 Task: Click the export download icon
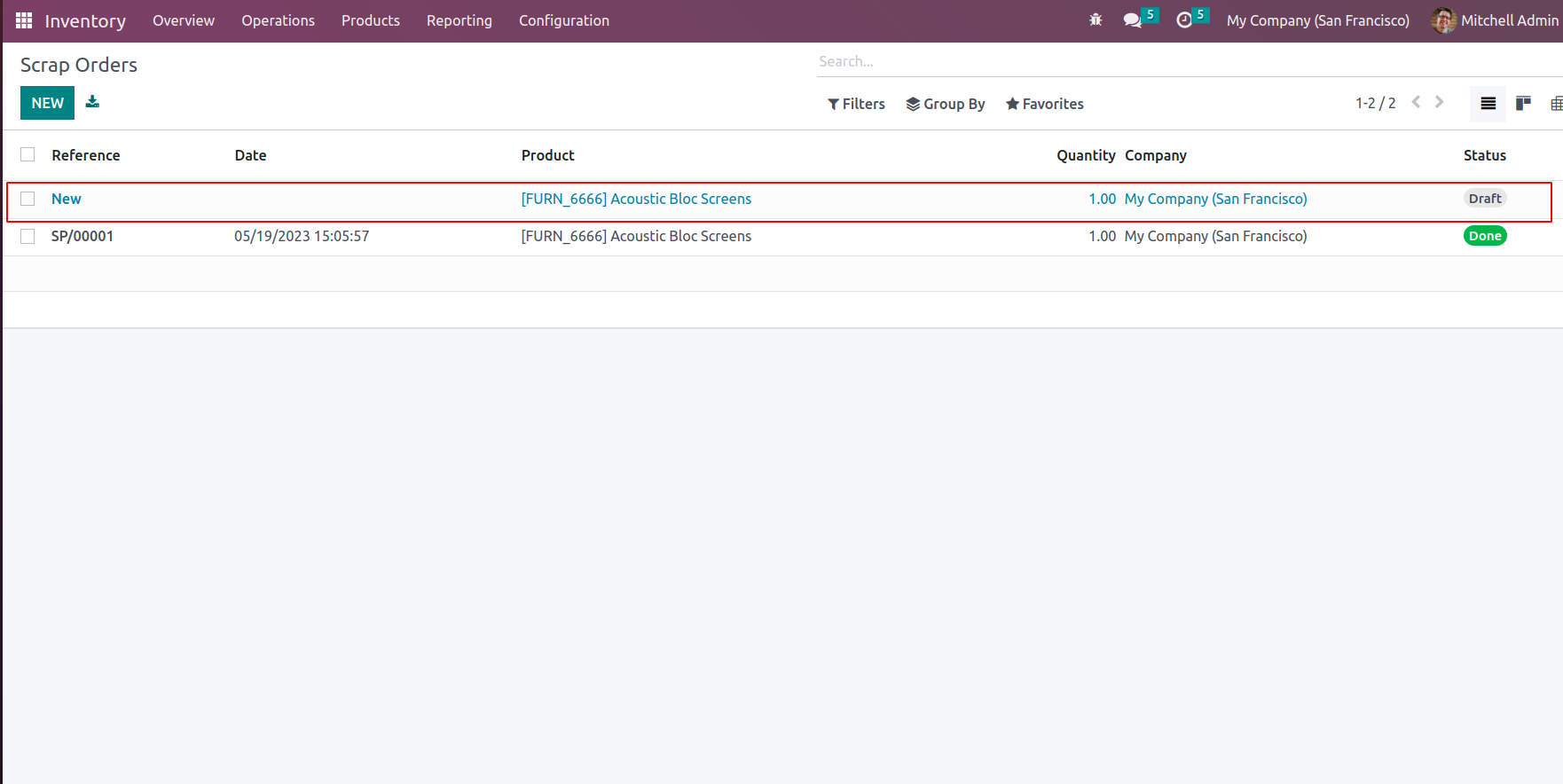[92, 102]
